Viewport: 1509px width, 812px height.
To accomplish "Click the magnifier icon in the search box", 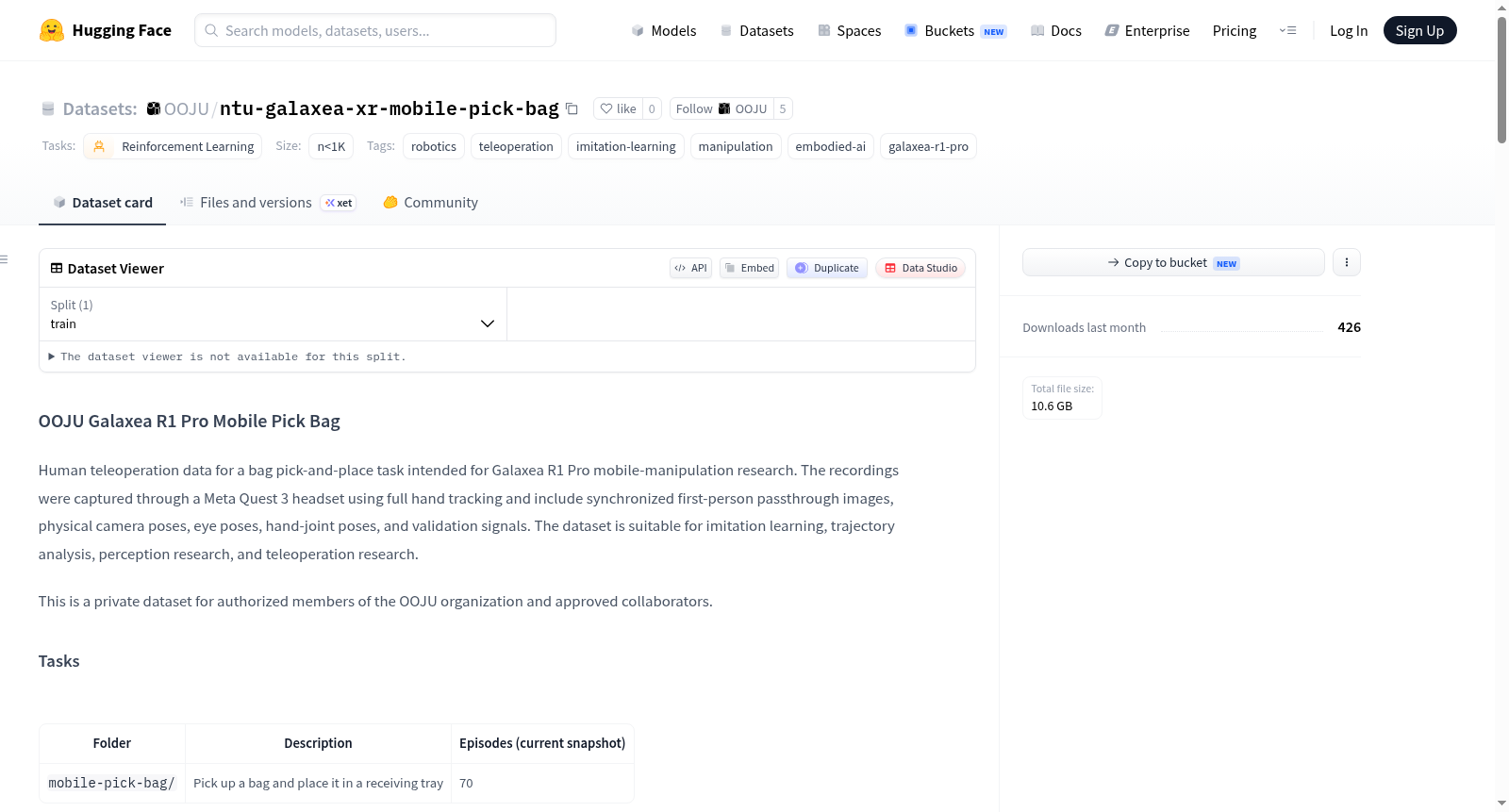I will pos(211,30).
